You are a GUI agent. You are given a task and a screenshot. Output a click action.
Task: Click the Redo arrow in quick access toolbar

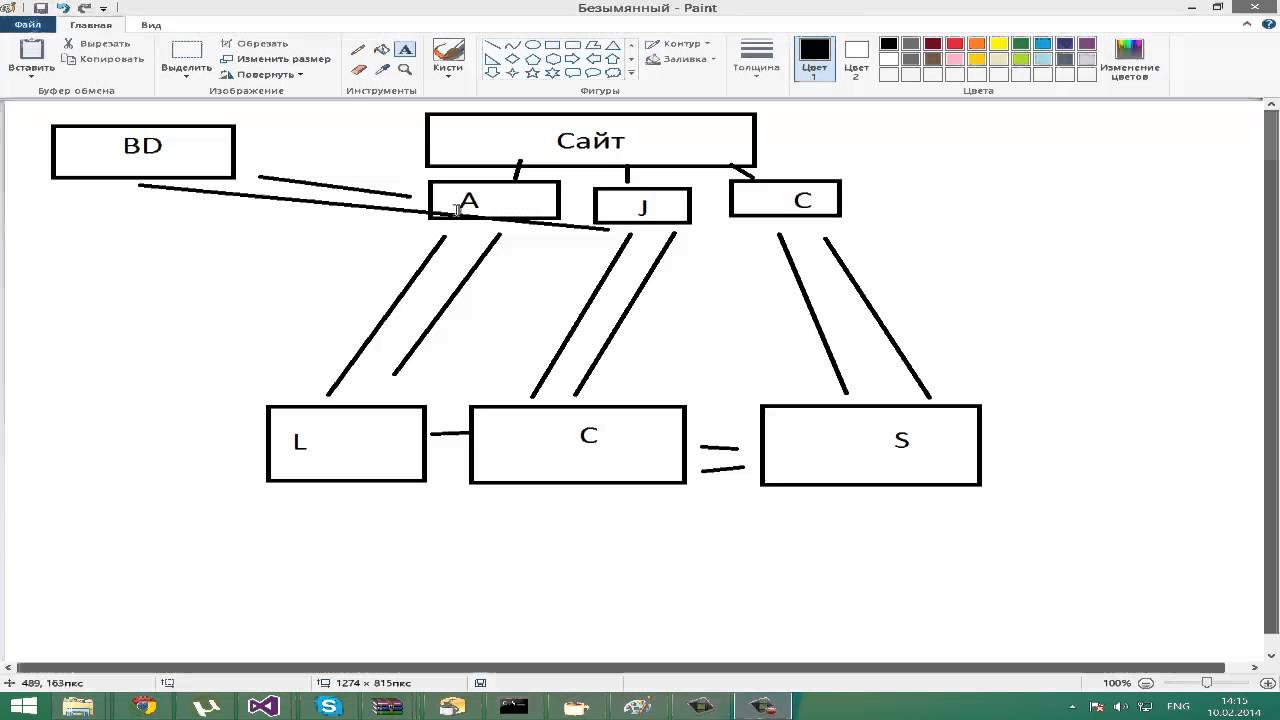click(x=84, y=8)
